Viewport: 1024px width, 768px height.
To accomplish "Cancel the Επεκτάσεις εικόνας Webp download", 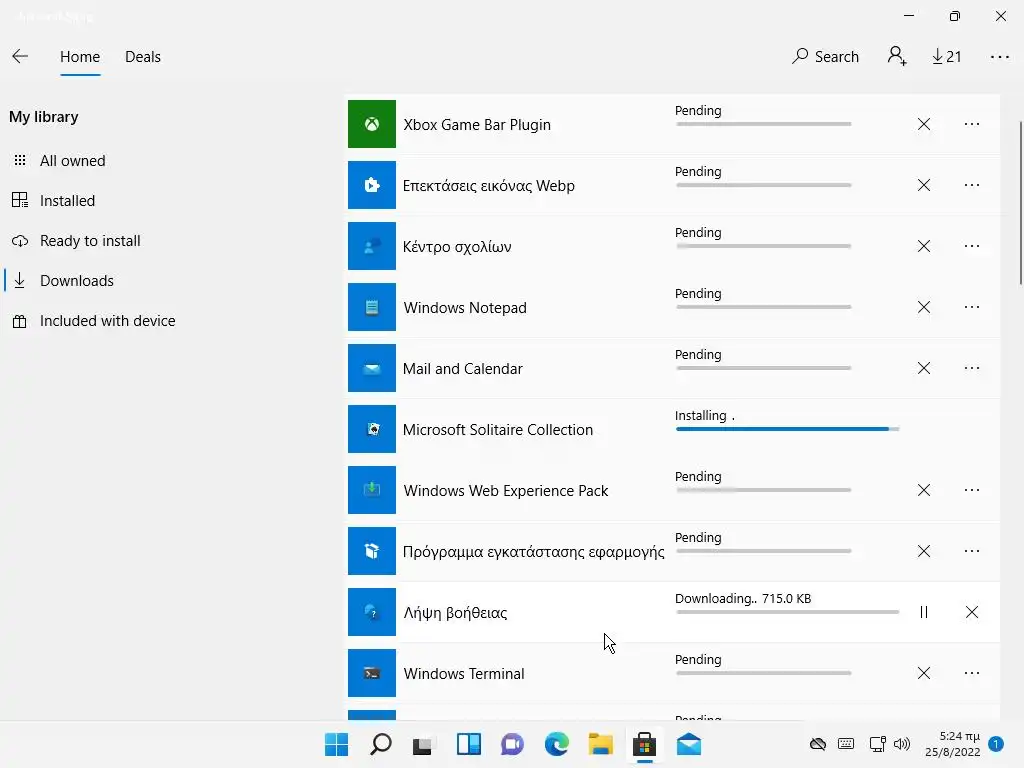I will [923, 185].
